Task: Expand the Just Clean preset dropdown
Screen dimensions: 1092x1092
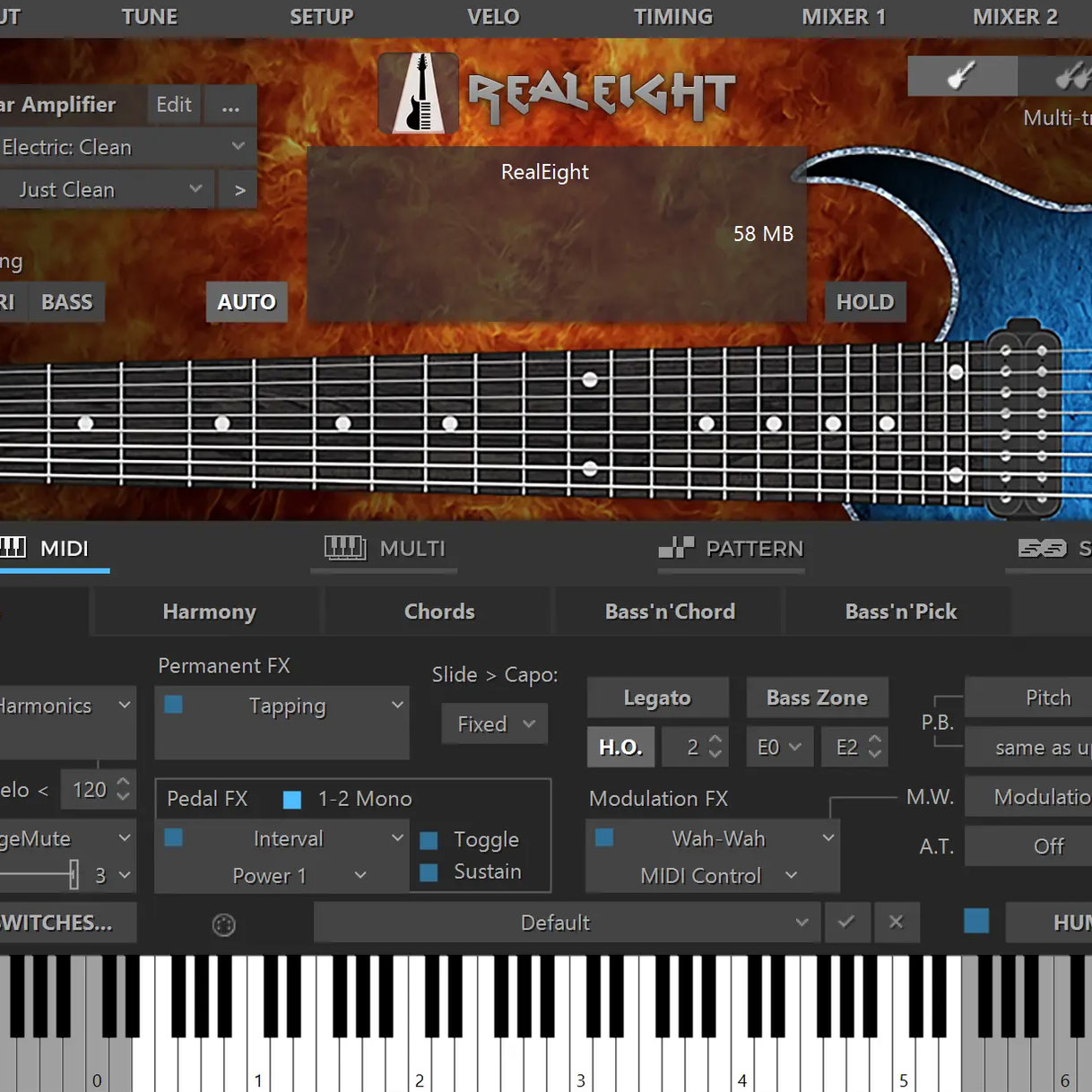Action: tap(107, 190)
